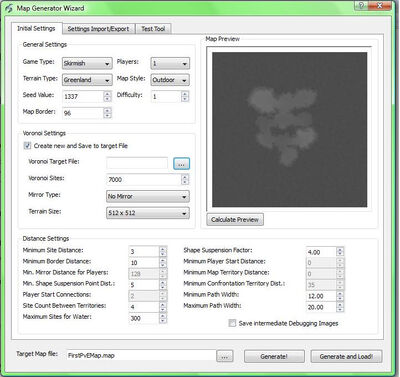
Task: Click the Map Generator Wizard title bar icon
Action: [x=8, y=8]
